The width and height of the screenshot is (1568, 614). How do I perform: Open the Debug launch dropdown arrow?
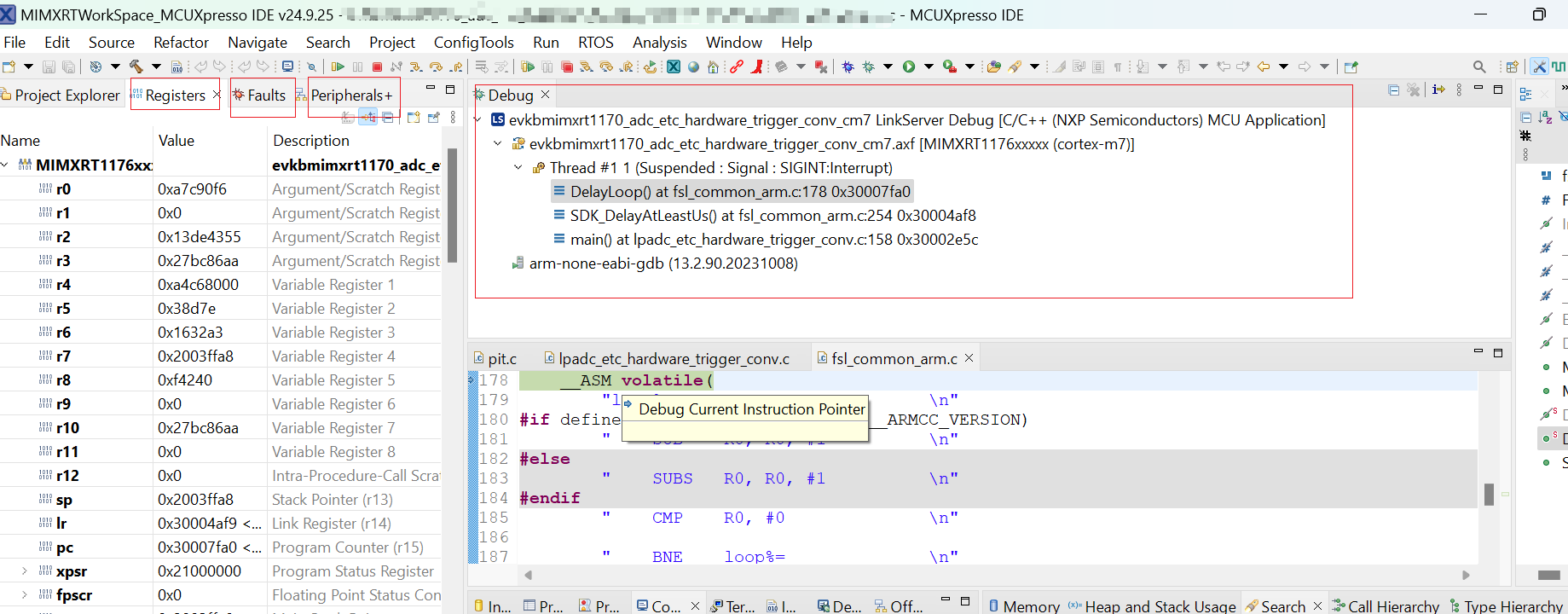point(888,67)
